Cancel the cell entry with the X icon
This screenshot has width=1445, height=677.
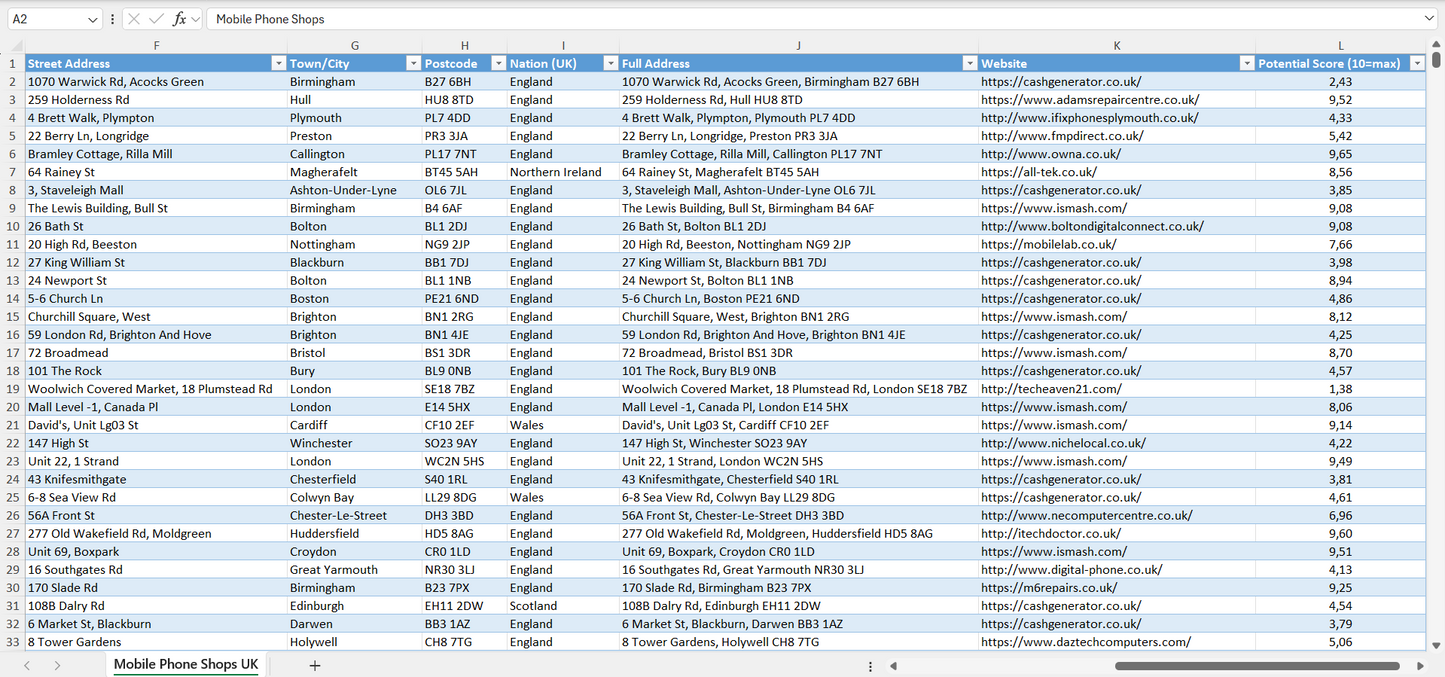click(134, 18)
